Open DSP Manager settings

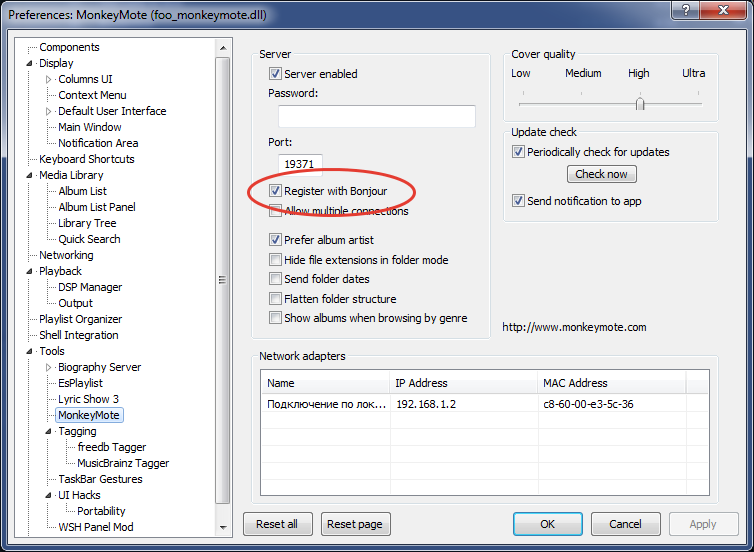coord(90,287)
